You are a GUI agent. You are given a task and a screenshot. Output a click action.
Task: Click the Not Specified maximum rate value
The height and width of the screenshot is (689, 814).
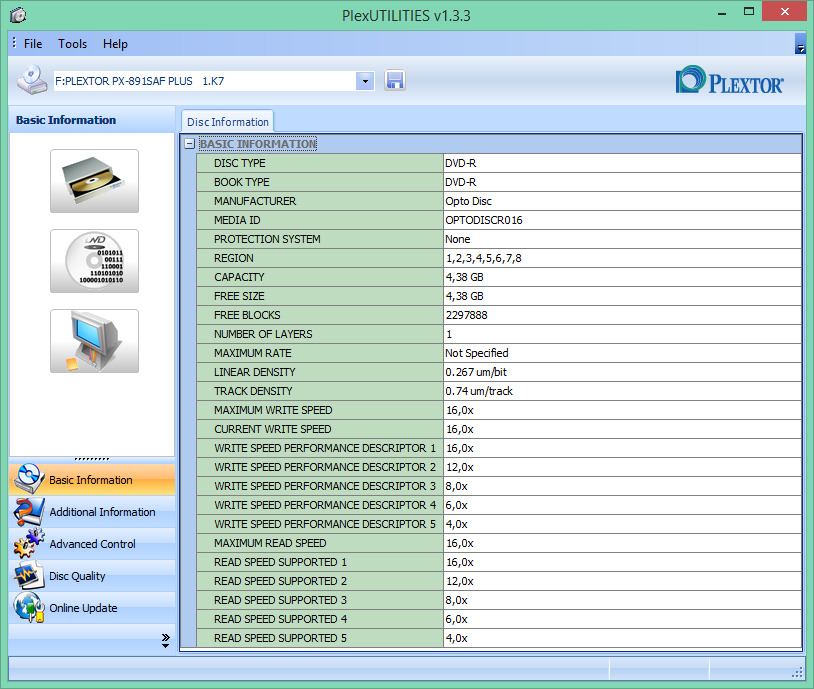point(477,353)
